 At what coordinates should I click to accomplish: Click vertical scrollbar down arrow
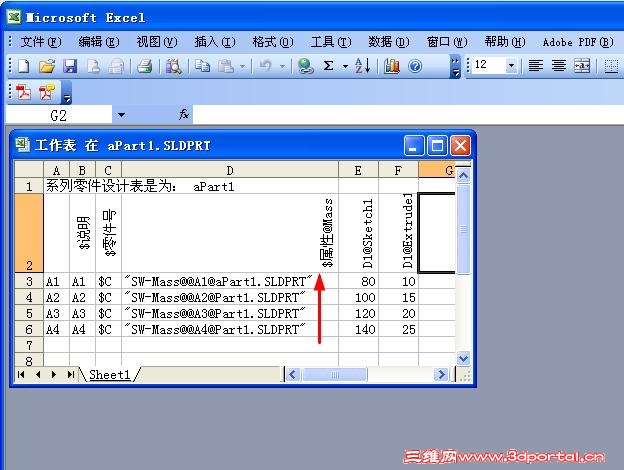(464, 359)
